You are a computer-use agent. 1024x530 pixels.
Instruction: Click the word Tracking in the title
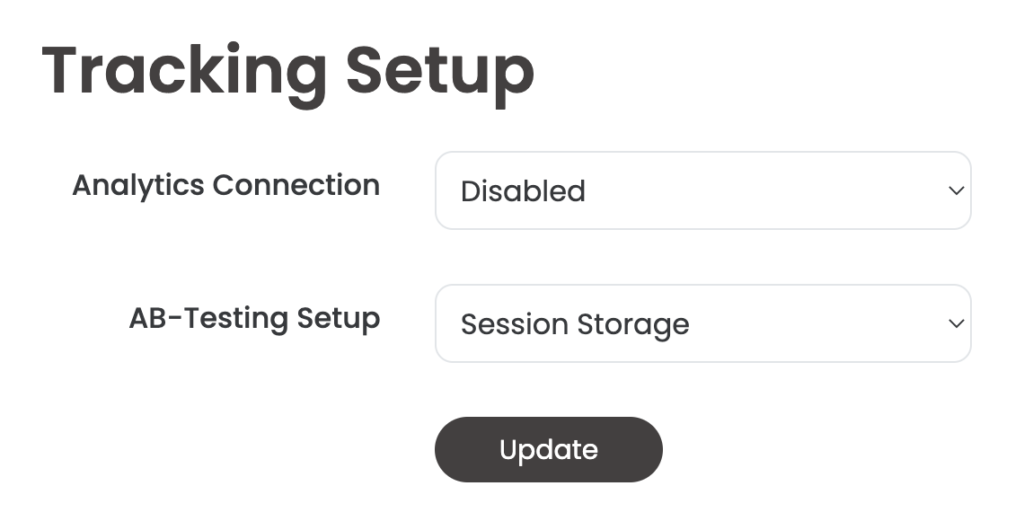tap(184, 73)
